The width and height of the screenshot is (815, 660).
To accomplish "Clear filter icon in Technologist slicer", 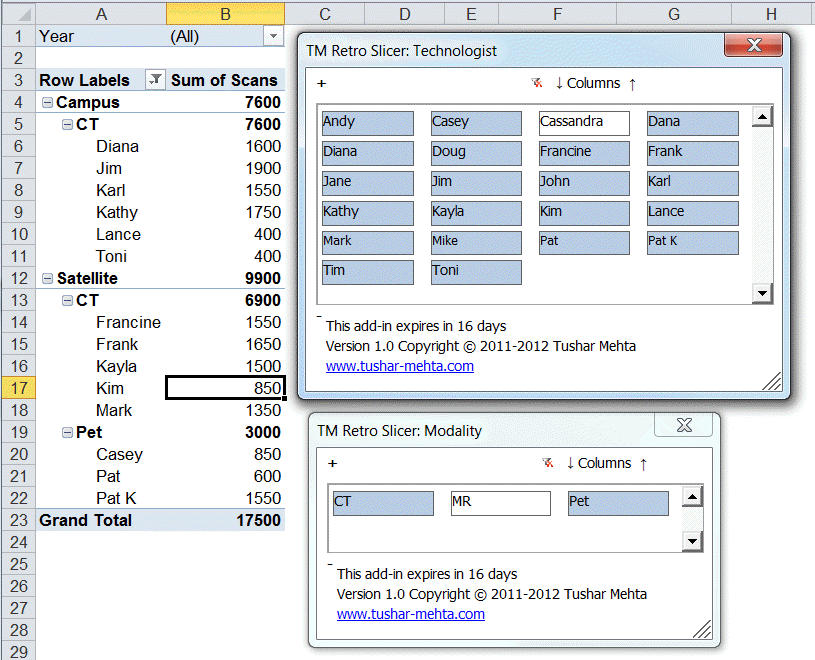I will point(536,83).
